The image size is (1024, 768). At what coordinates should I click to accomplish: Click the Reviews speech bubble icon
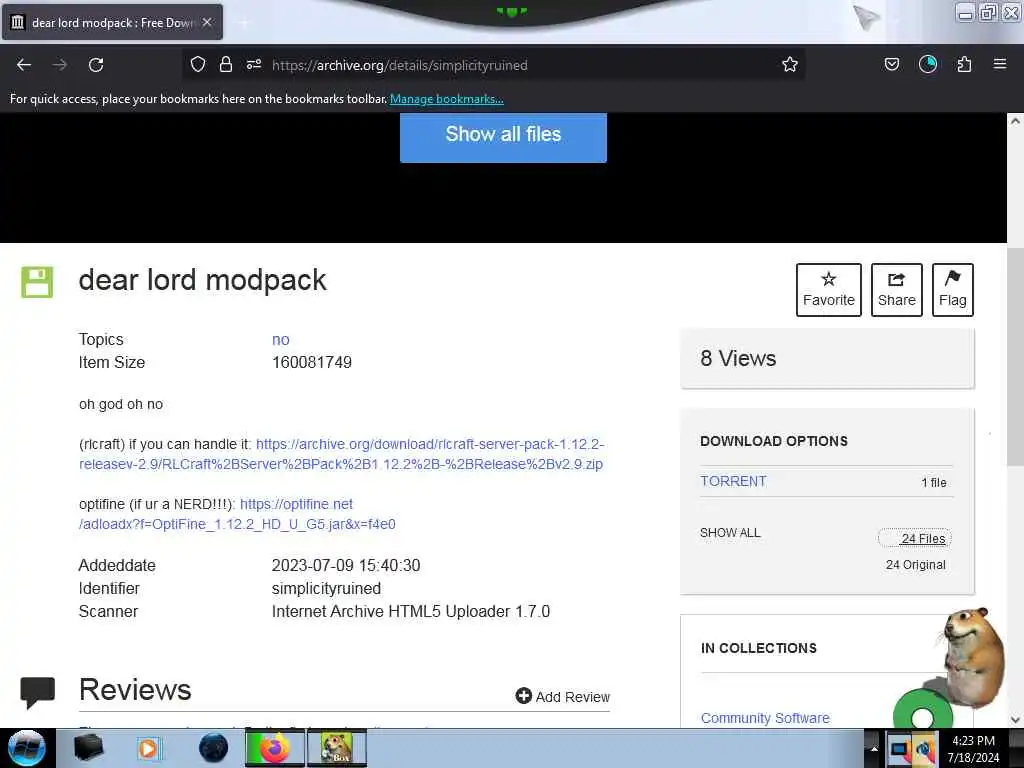[37, 692]
